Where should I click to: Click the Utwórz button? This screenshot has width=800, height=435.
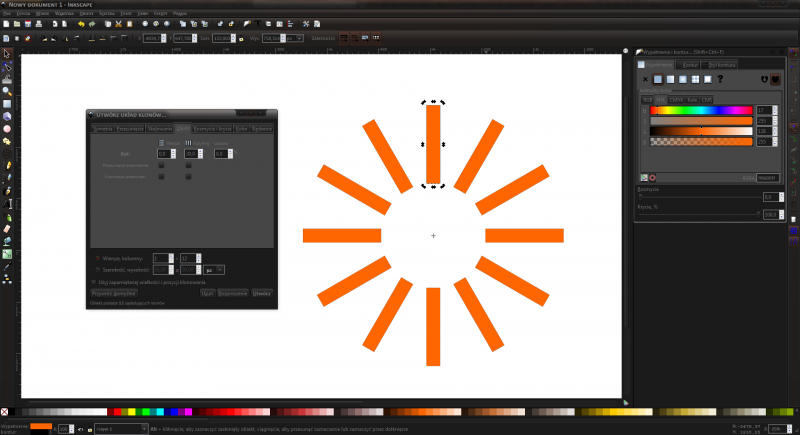click(261, 294)
